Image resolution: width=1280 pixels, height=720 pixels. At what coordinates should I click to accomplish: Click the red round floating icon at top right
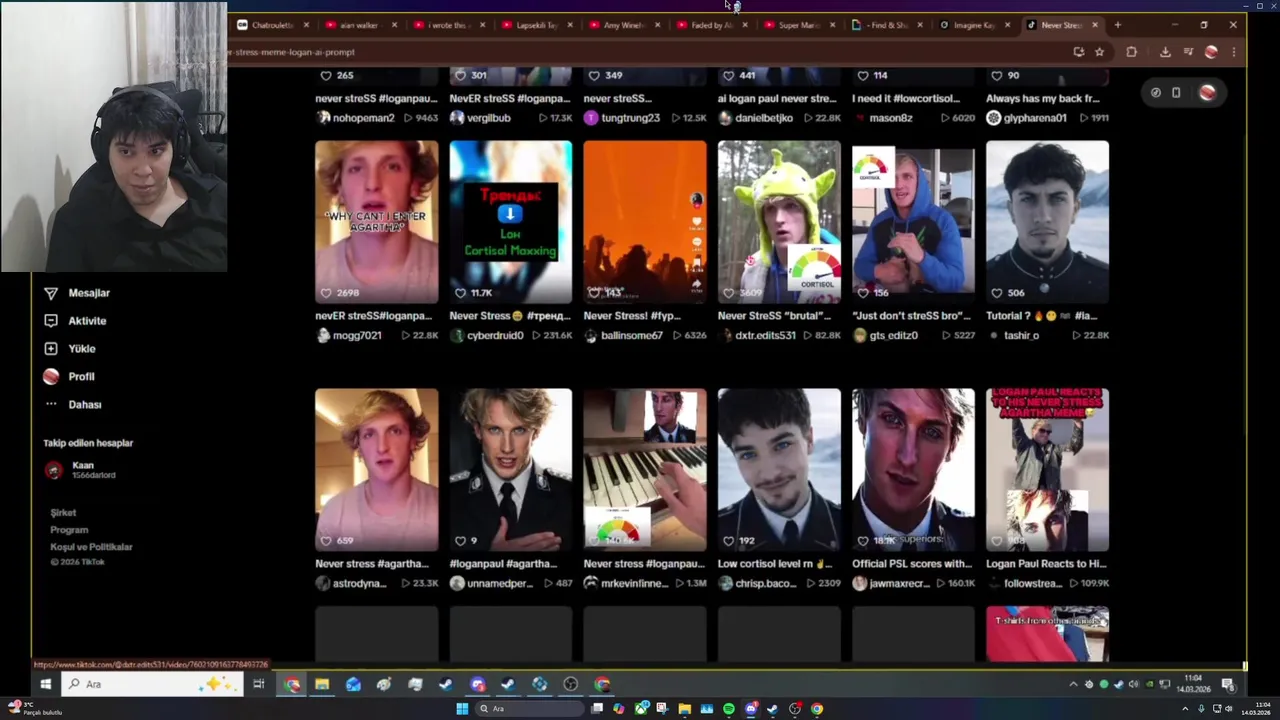tap(1207, 92)
